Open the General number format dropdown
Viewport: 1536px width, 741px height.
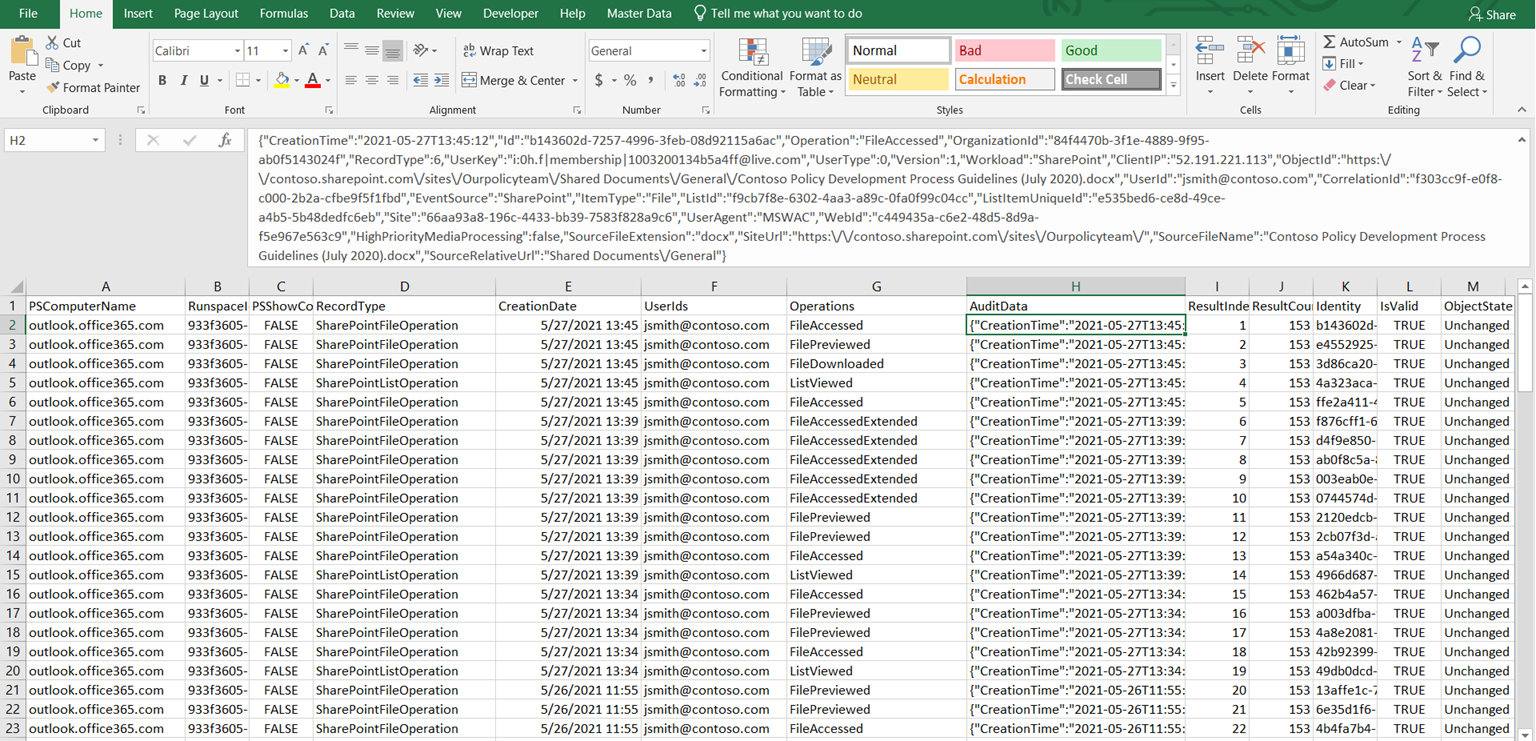pyautogui.click(x=704, y=51)
